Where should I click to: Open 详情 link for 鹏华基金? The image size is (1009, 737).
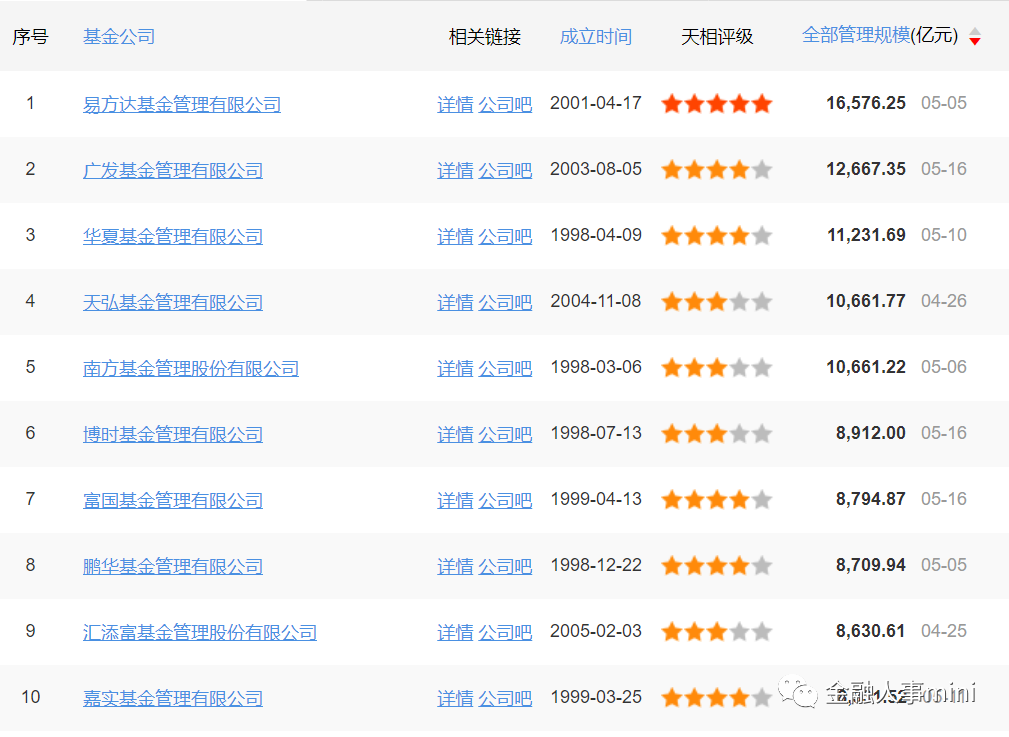[455, 566]
